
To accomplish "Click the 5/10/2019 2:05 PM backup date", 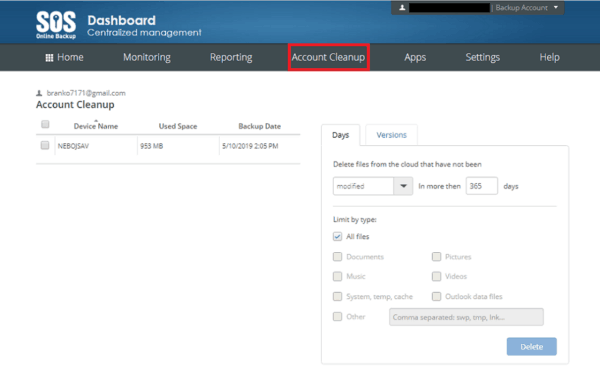I will (x=250, y=146).
